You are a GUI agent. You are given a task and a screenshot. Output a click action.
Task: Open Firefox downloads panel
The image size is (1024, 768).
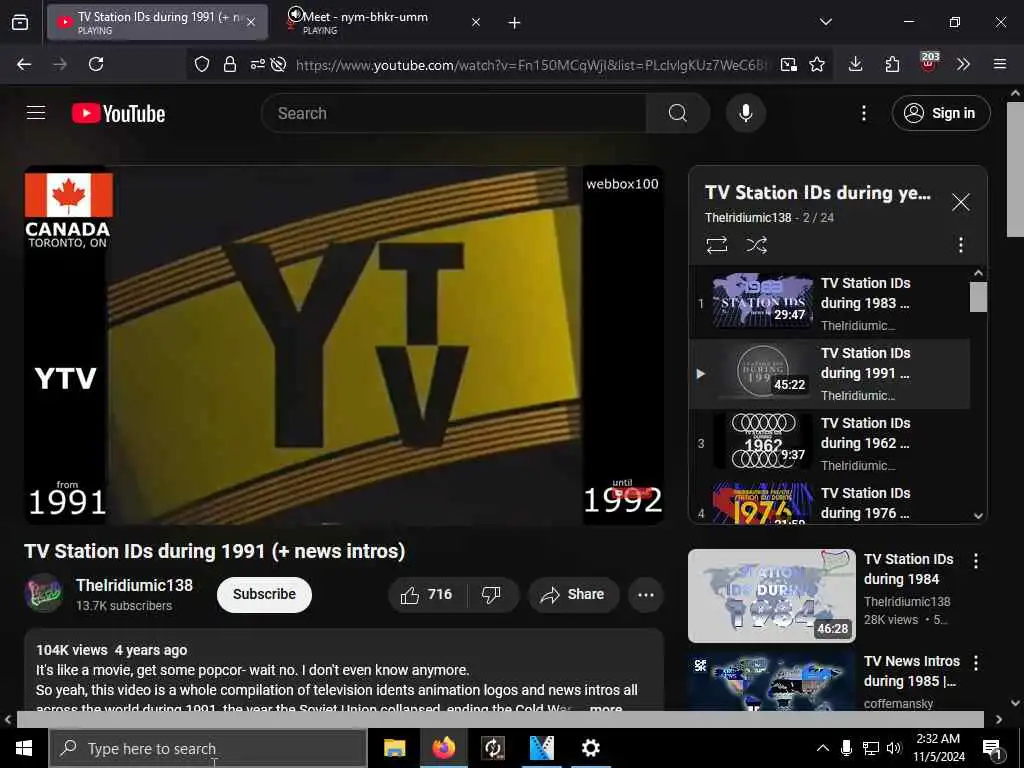[856, 64]
